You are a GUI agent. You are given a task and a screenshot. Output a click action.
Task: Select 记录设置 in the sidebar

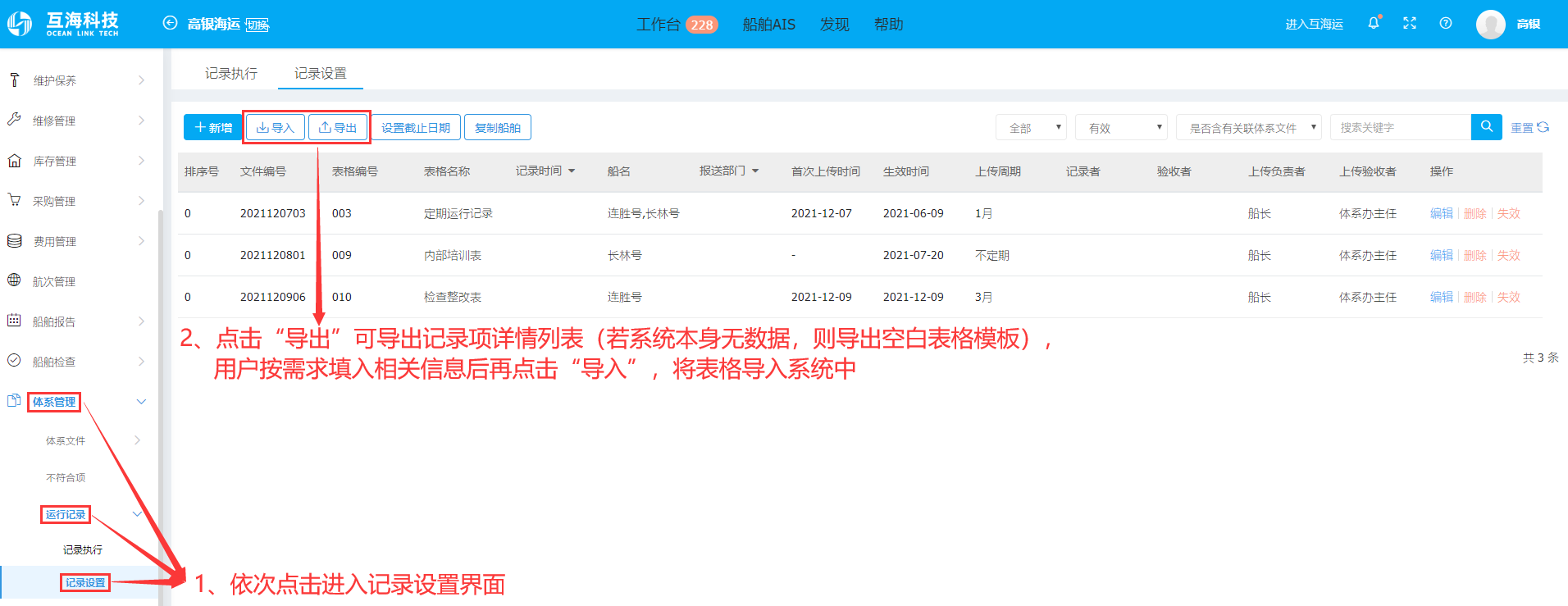coord(85,582)
